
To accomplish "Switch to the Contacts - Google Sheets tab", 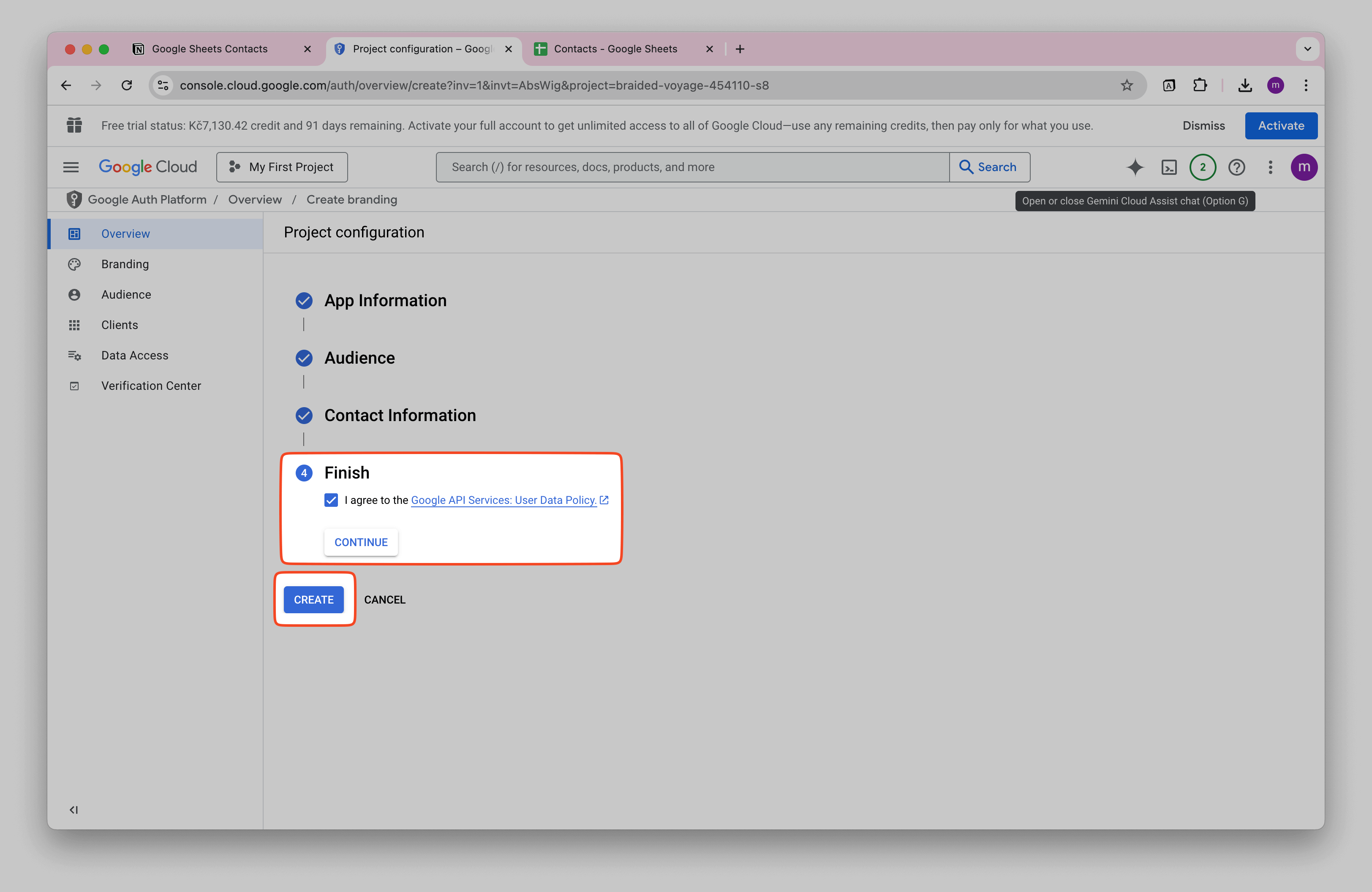I will [x=616, y=49].
